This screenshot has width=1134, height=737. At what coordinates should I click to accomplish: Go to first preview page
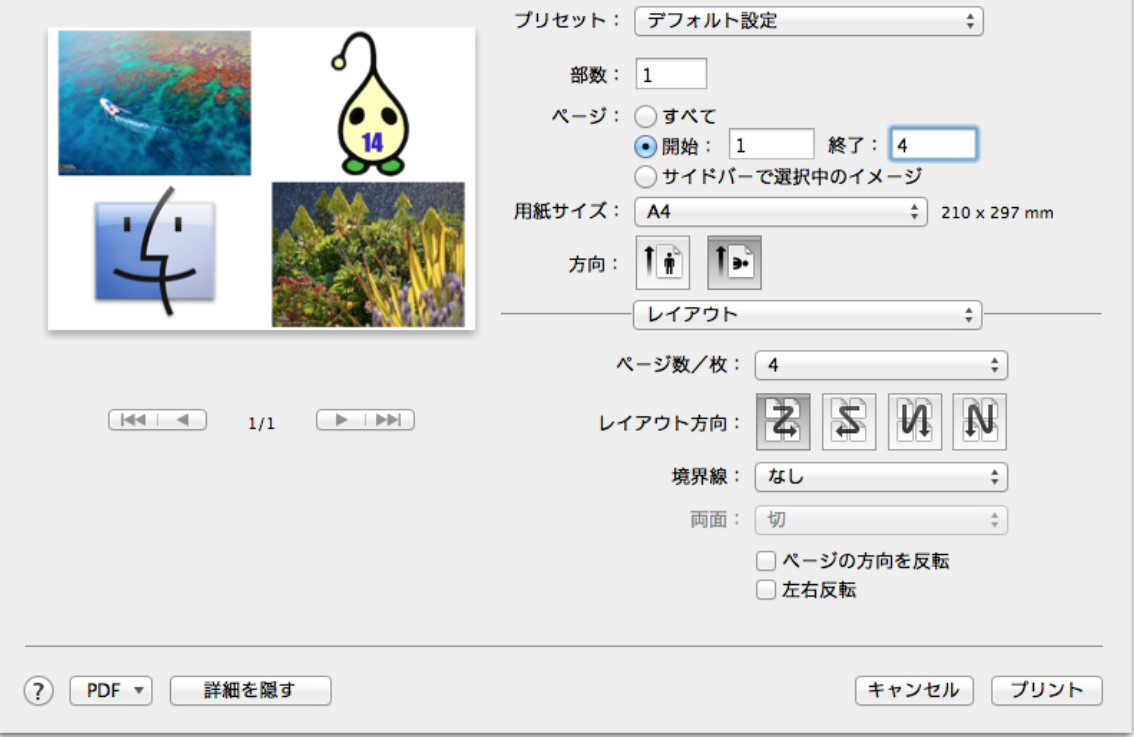pos(133,419)
